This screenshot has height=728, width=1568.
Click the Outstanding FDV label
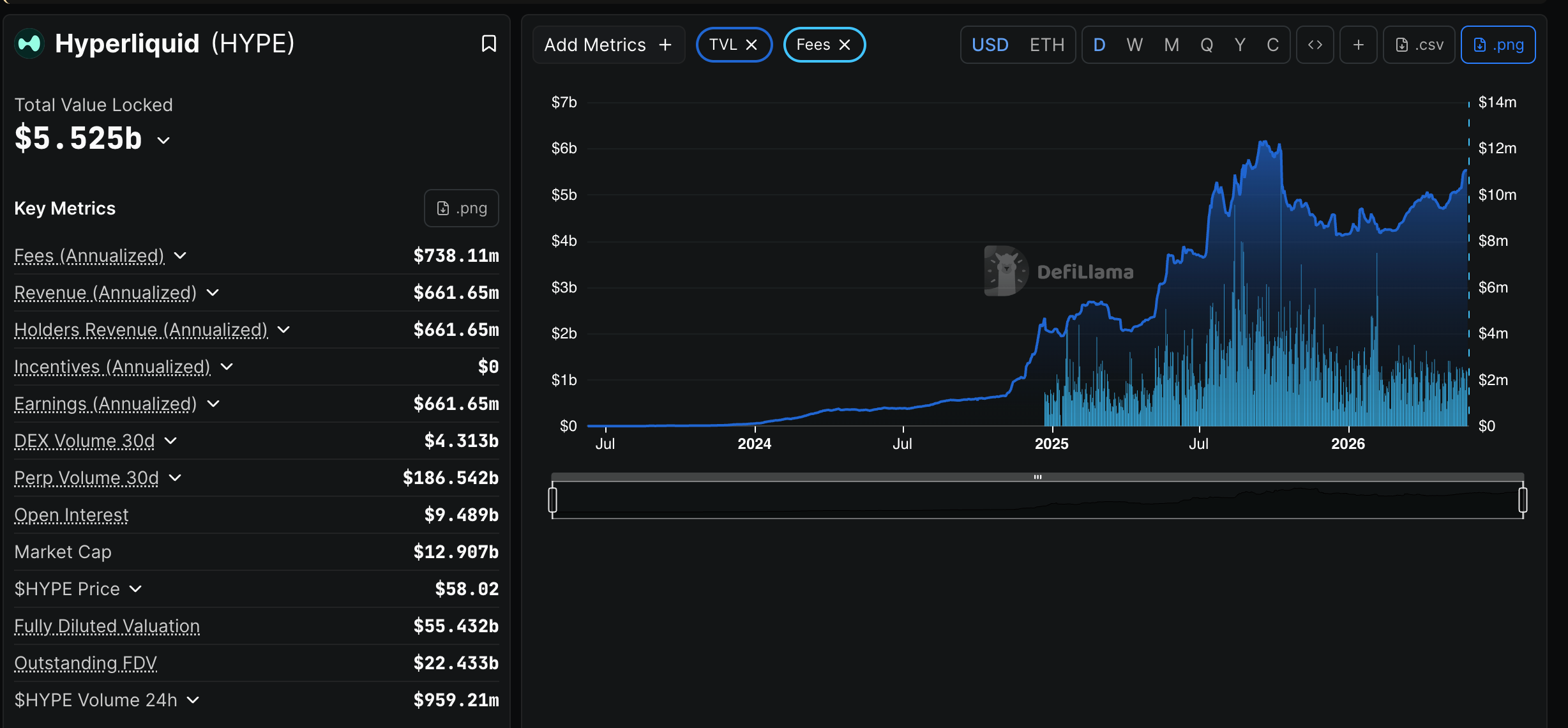(86, 663)
